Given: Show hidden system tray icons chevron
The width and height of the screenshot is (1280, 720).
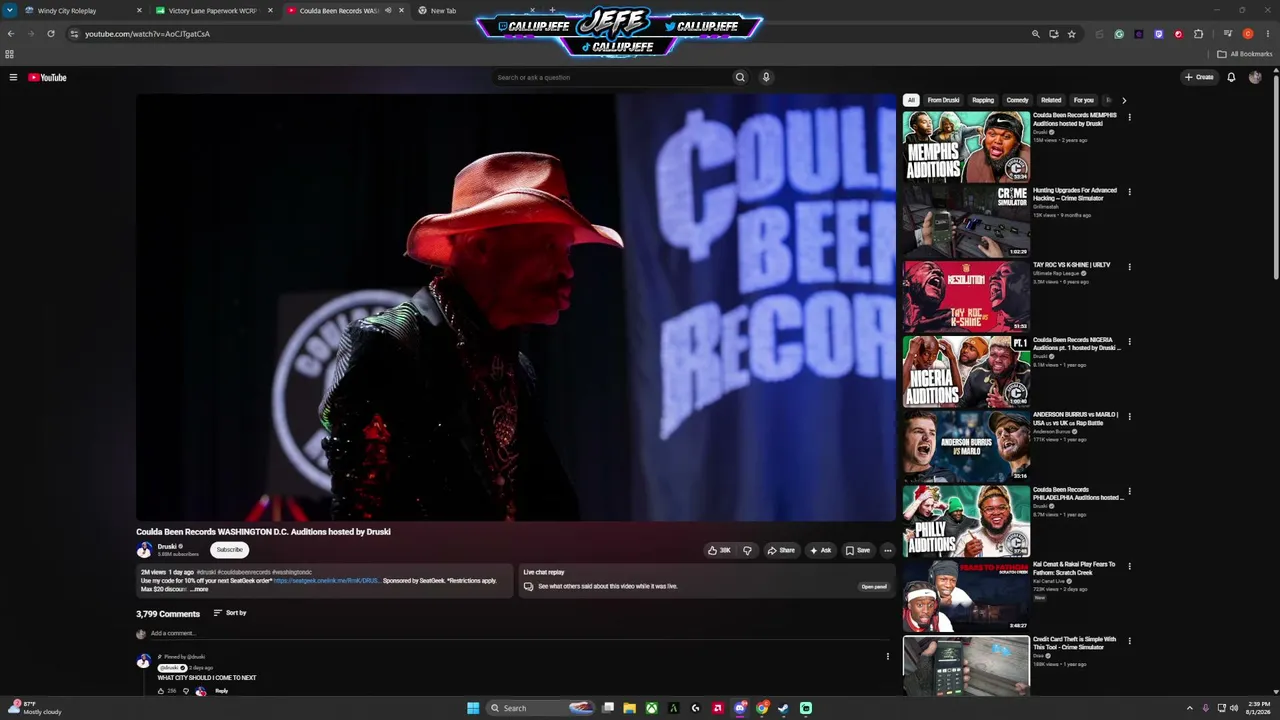Looking at the screenshot, I should [1189, 708].
